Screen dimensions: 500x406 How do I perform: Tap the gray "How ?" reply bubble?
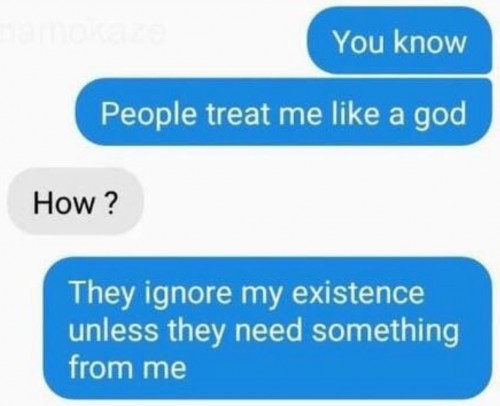76,201
